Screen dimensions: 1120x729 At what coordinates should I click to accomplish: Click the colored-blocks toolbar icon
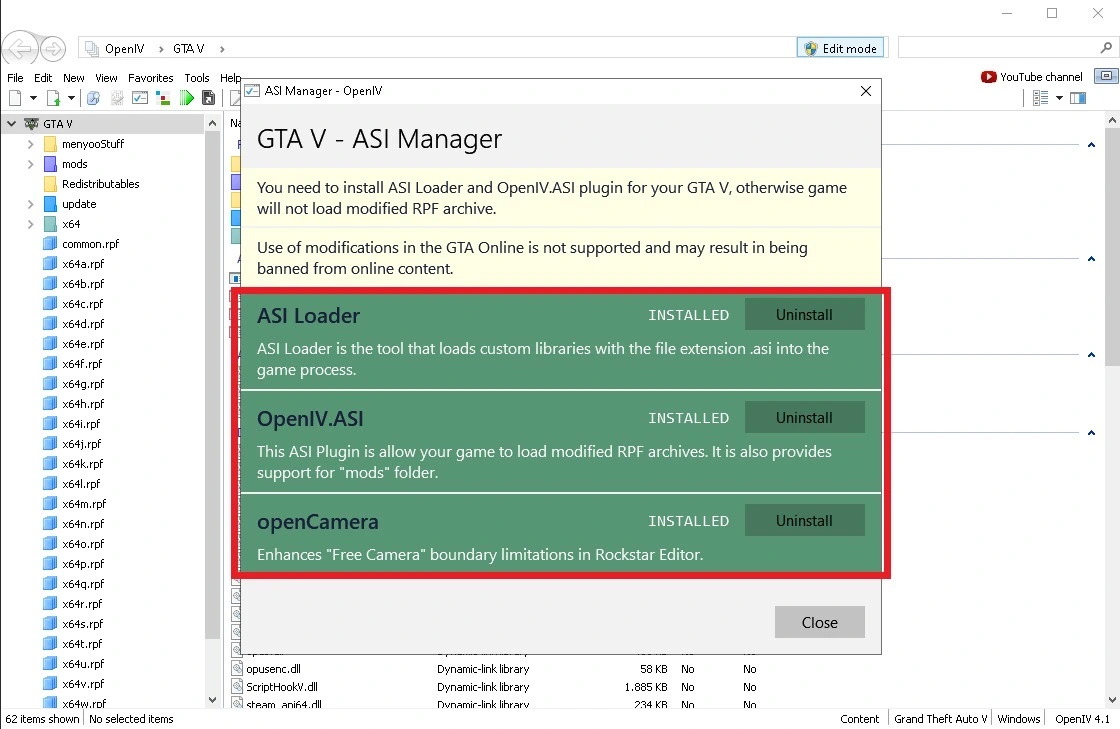click(x=164, y=98)
